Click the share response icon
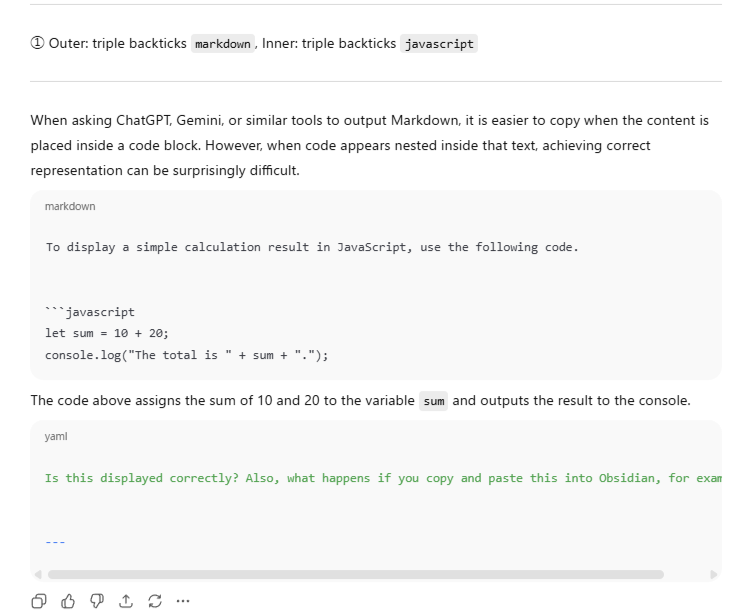This screenshot has height=615, width=750. [x=125, y=601]
